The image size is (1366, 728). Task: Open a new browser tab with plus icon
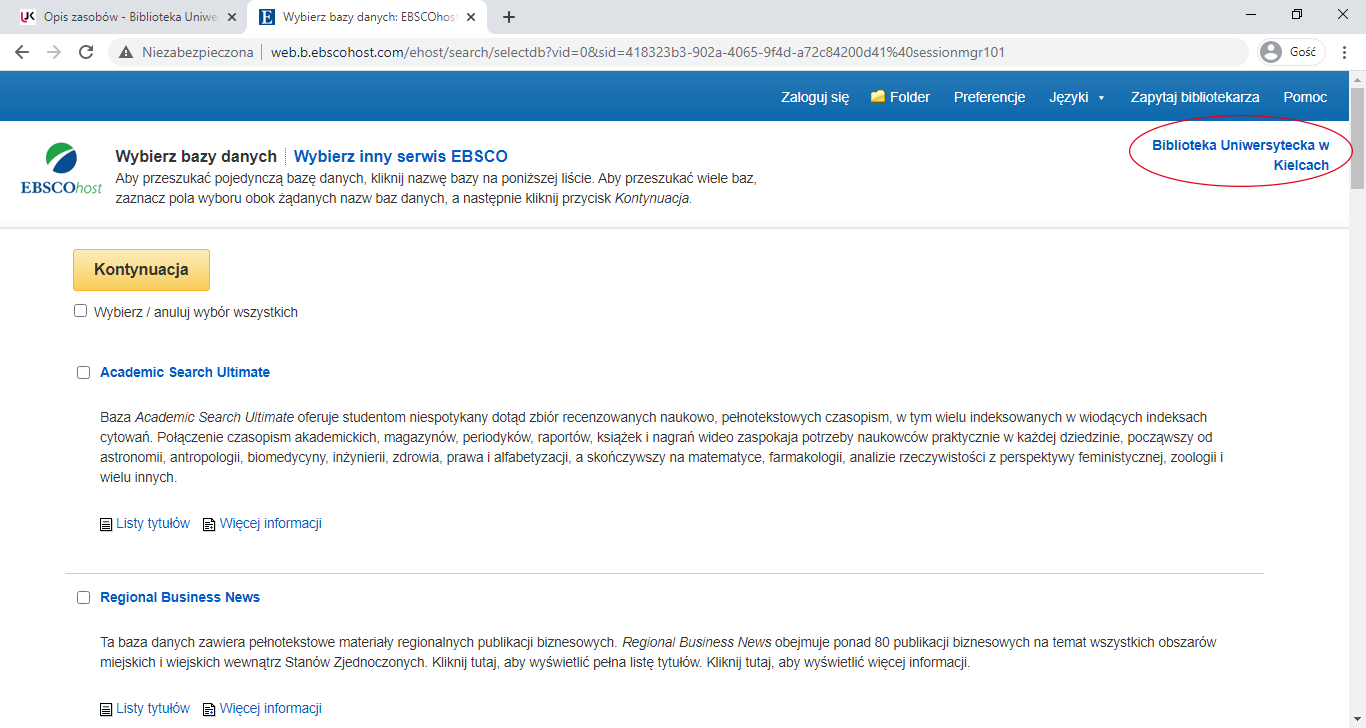click(509, 17)
